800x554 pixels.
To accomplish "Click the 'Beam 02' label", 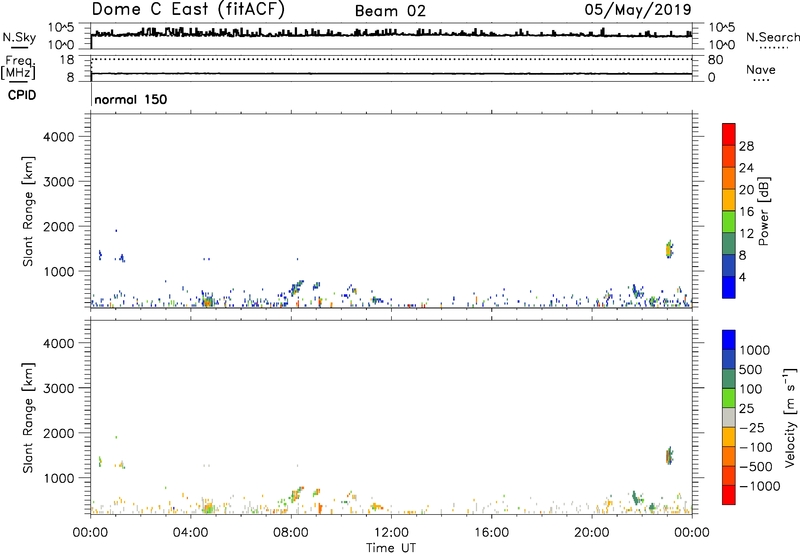I will pyautogui.click(x=390, y=11).
